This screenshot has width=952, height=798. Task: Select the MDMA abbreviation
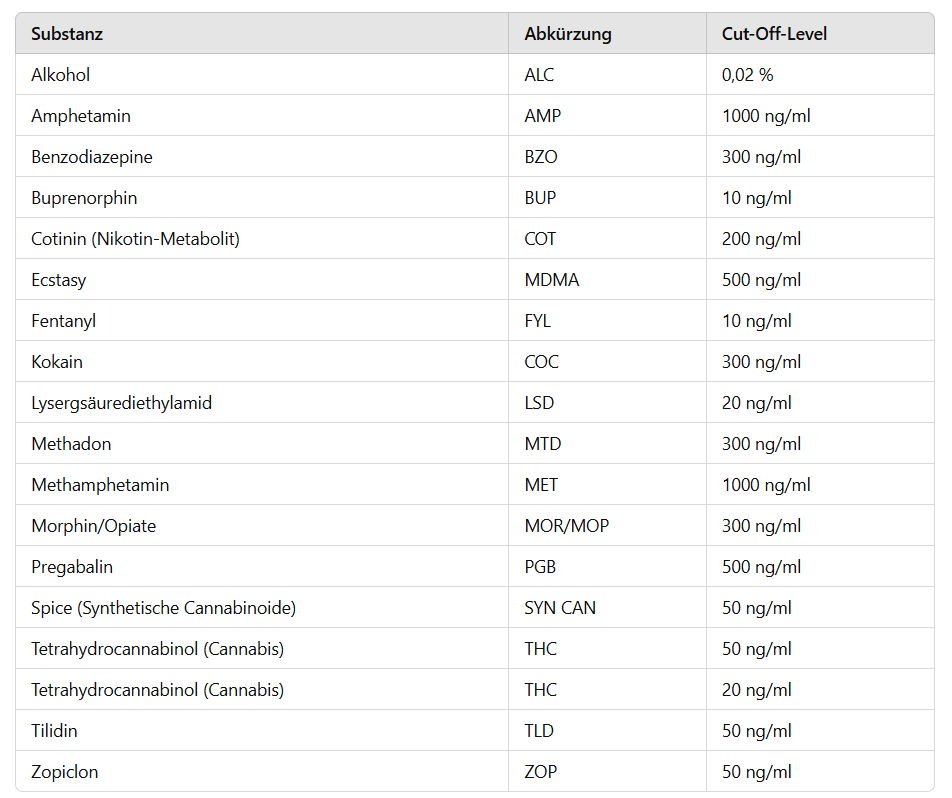tap(551, 280)
